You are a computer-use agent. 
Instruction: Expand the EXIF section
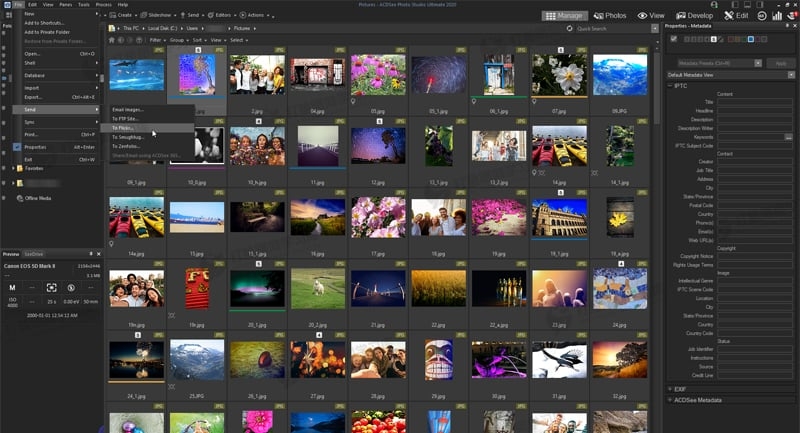(682, 388)
